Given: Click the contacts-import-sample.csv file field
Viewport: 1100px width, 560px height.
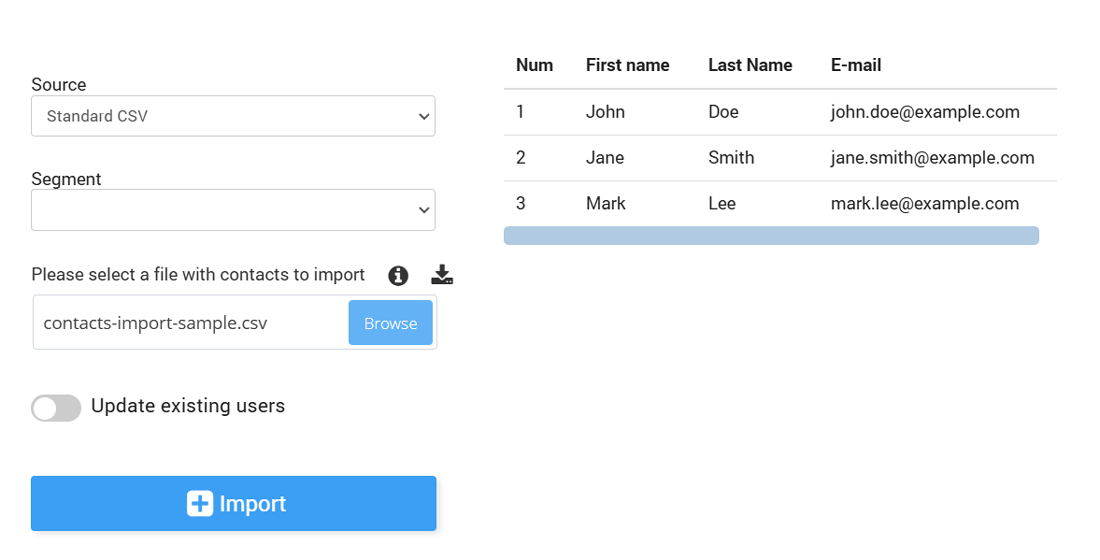Looking at the screenshot, I should (x=190, y=323).
